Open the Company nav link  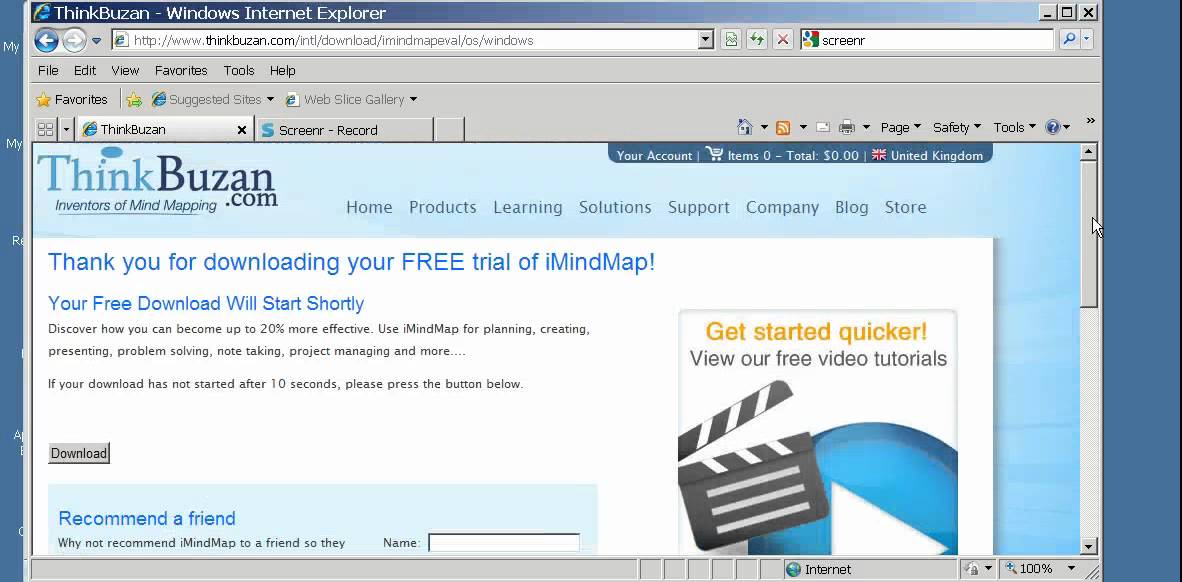tap(782, 207)
